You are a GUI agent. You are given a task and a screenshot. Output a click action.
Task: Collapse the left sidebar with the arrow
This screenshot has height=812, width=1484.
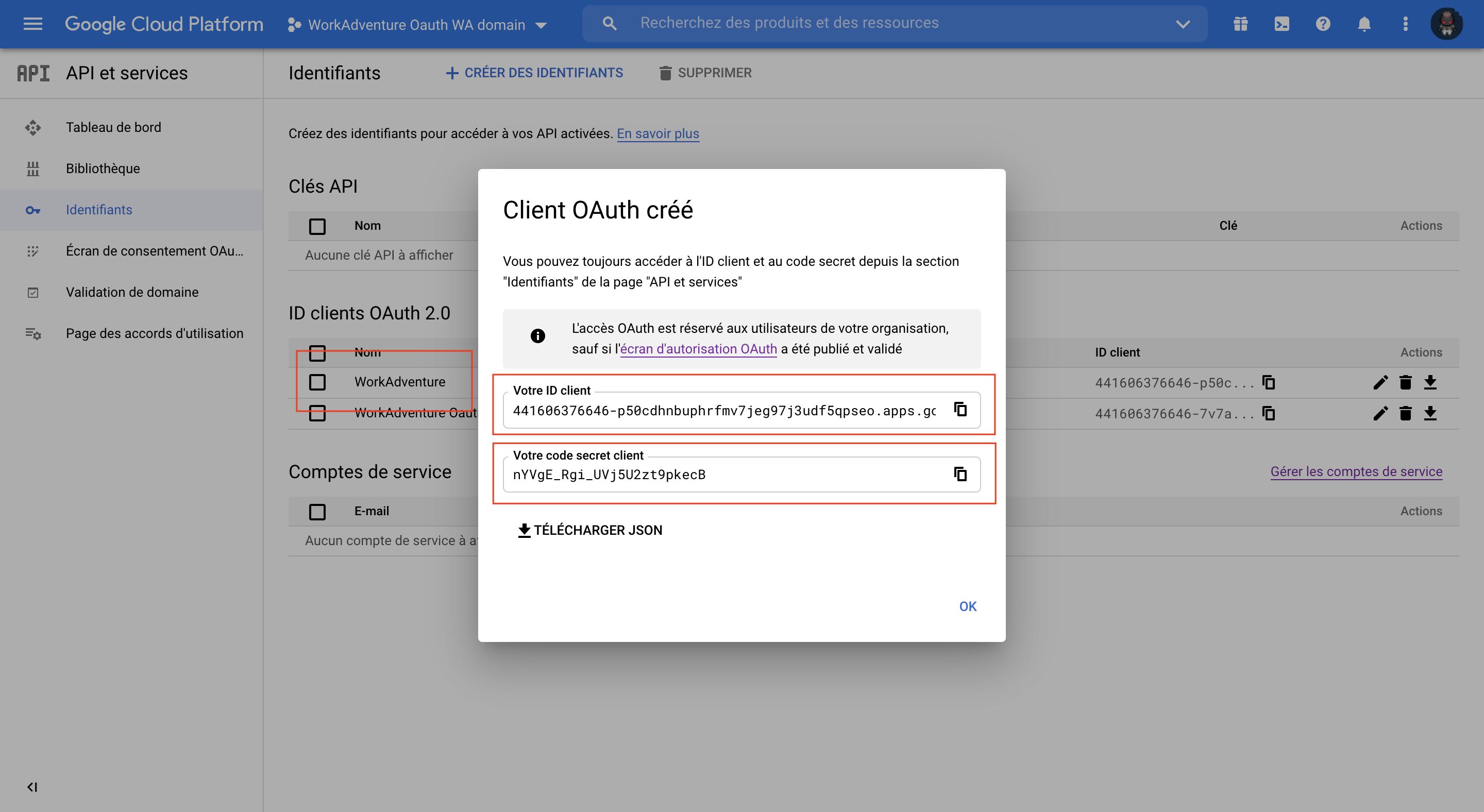31,787
